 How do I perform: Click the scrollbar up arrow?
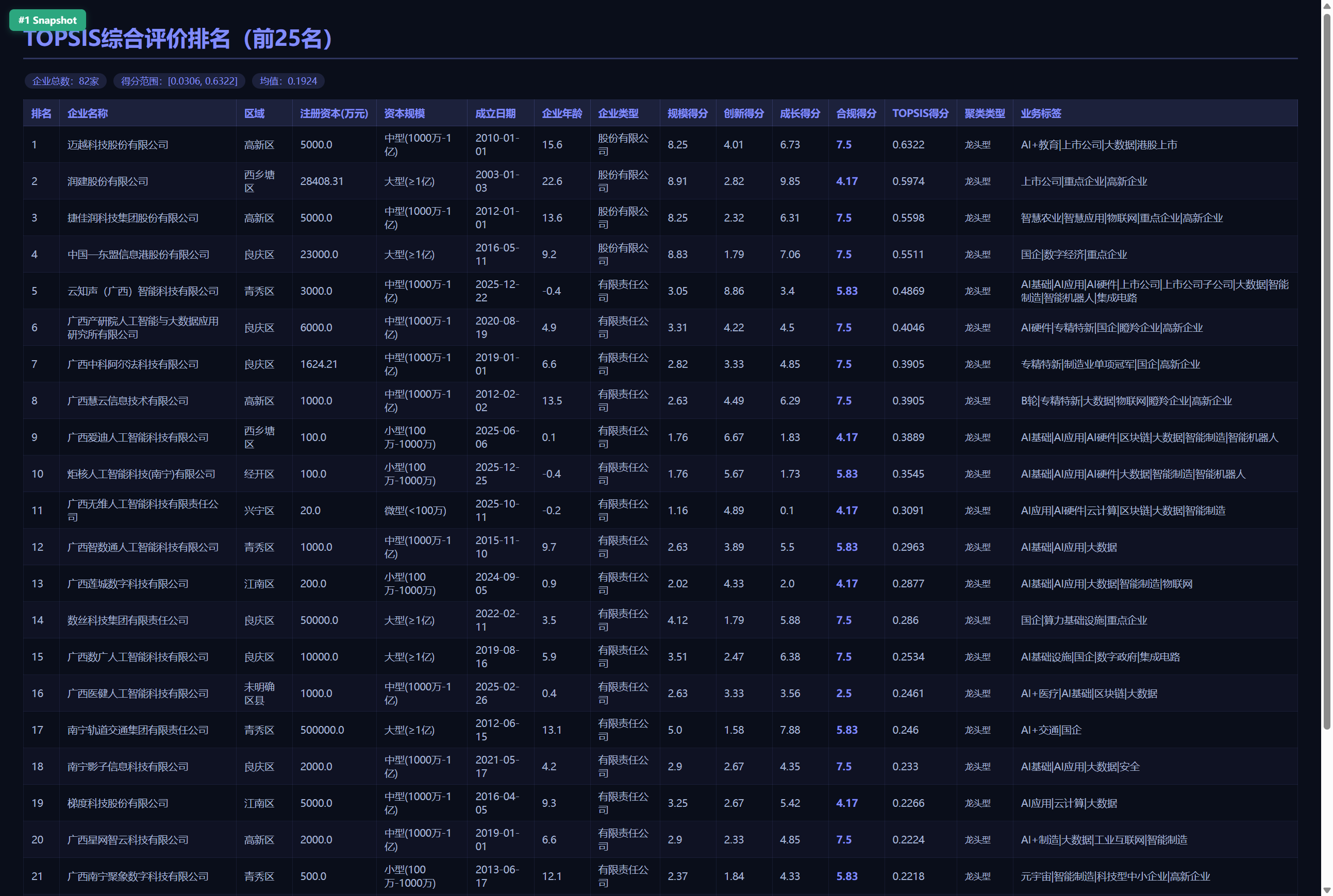coord(1327,5)
